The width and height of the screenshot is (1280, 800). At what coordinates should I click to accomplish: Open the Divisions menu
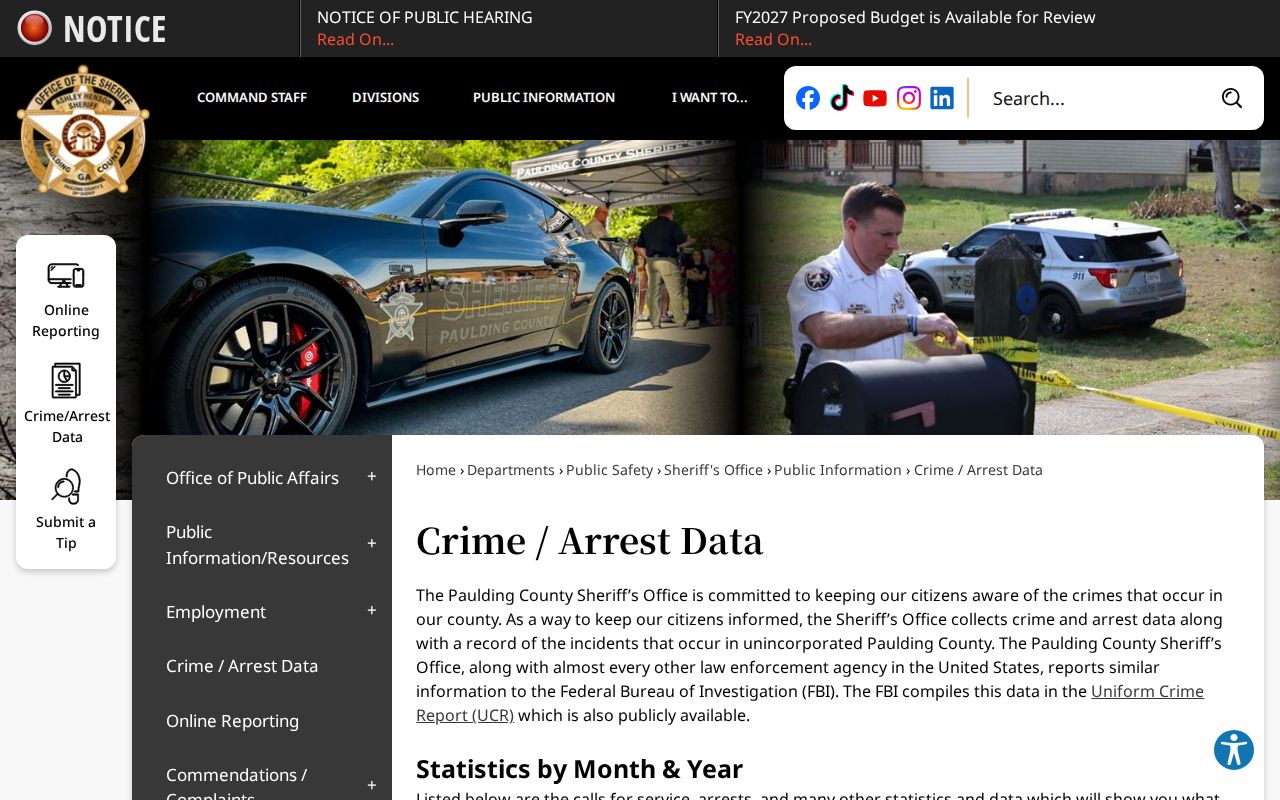click(x=385, y=98)
